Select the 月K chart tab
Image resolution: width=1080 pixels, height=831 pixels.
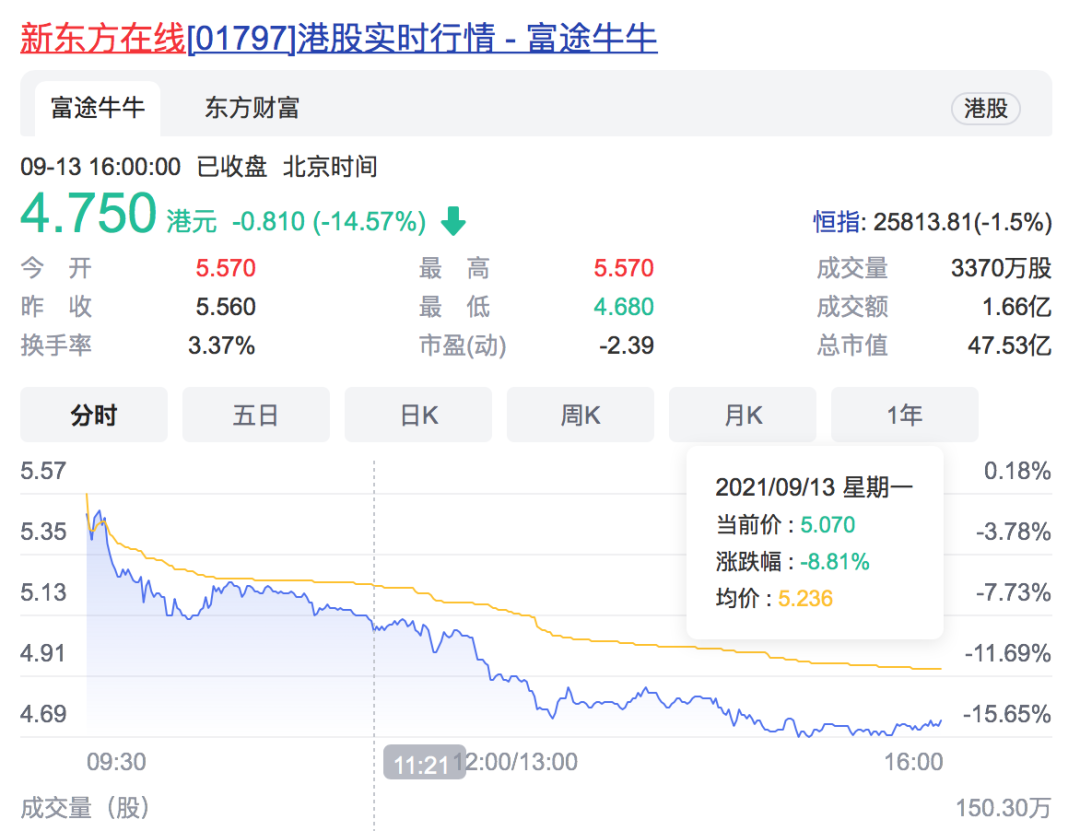point(742,415)
